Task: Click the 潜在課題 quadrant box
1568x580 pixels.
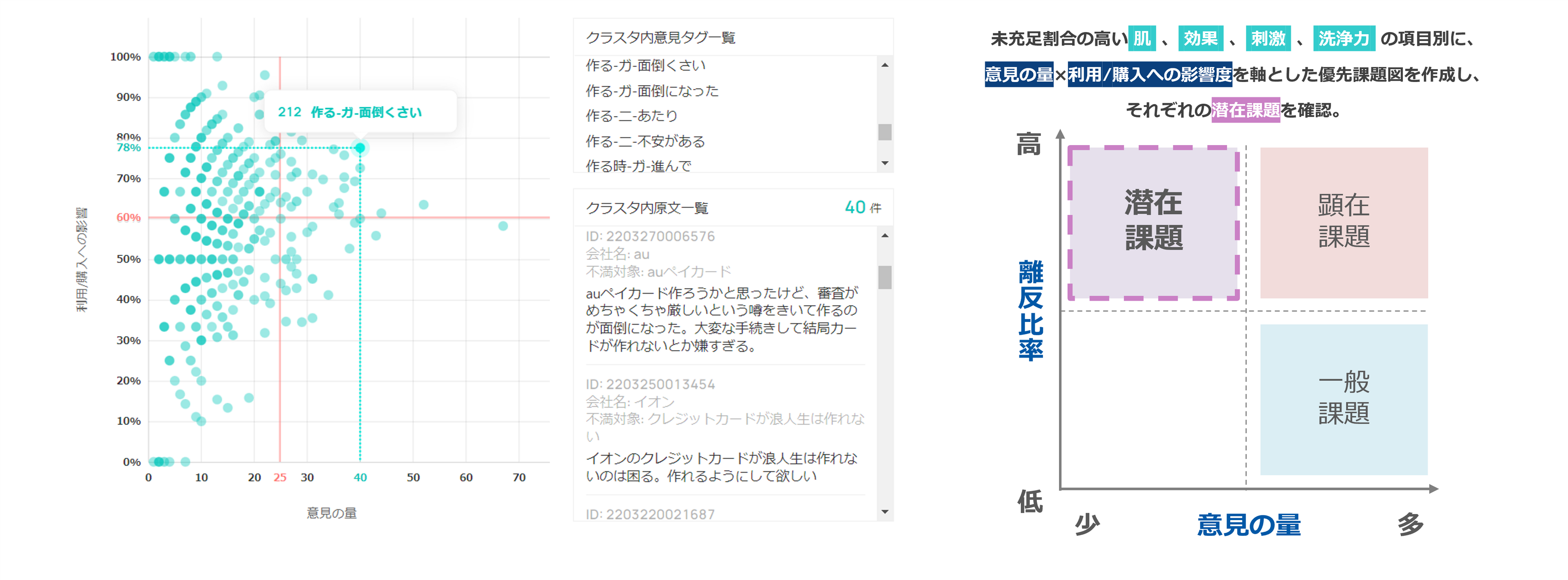Action: click(x=1153, y=222)
